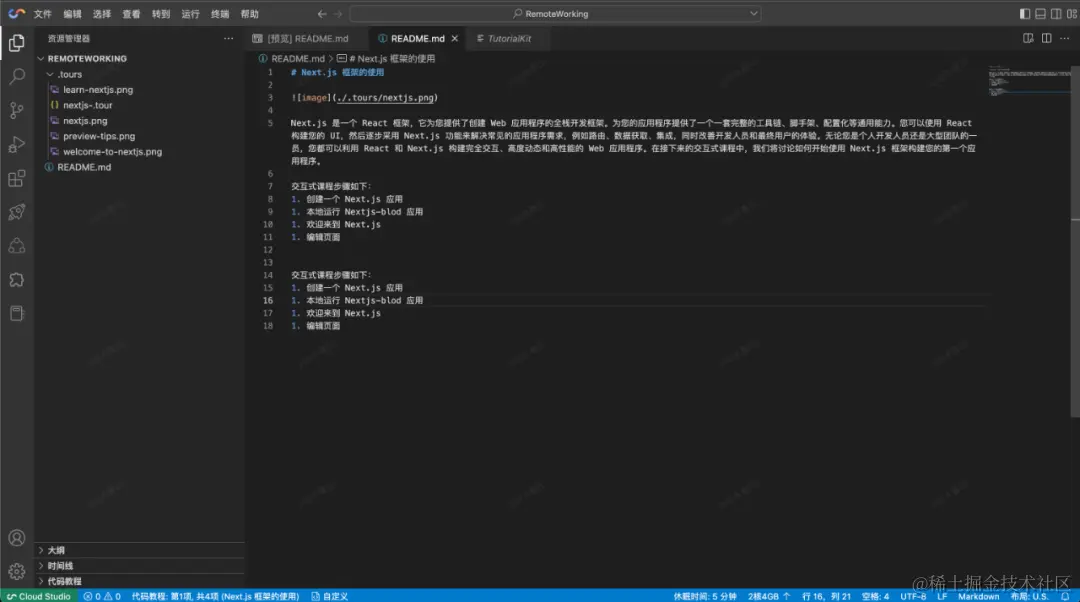Open the Search view in activity bar
Viewport: 1080px width, 602px height.
[x=17, y=76]
